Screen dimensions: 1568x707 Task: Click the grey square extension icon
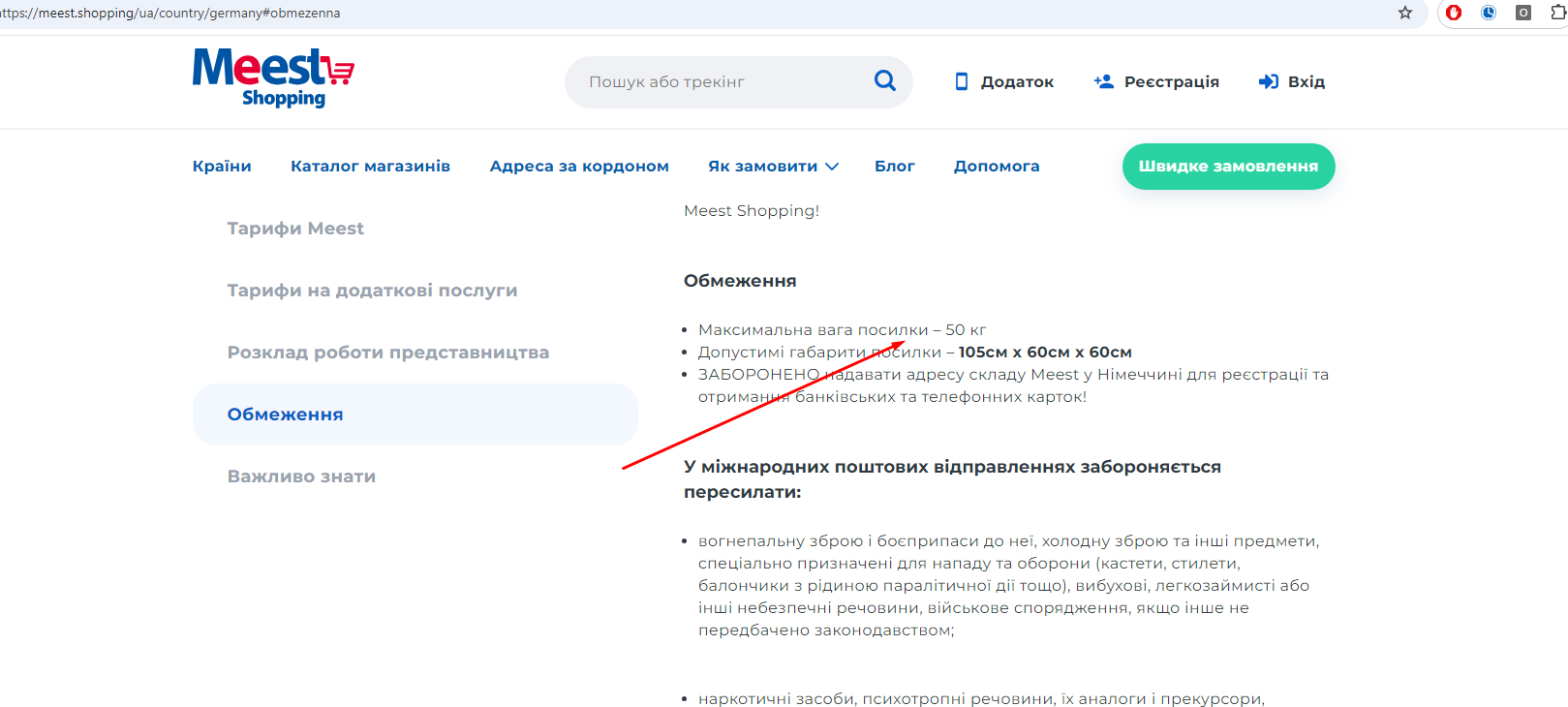[x=1523, y=13]
